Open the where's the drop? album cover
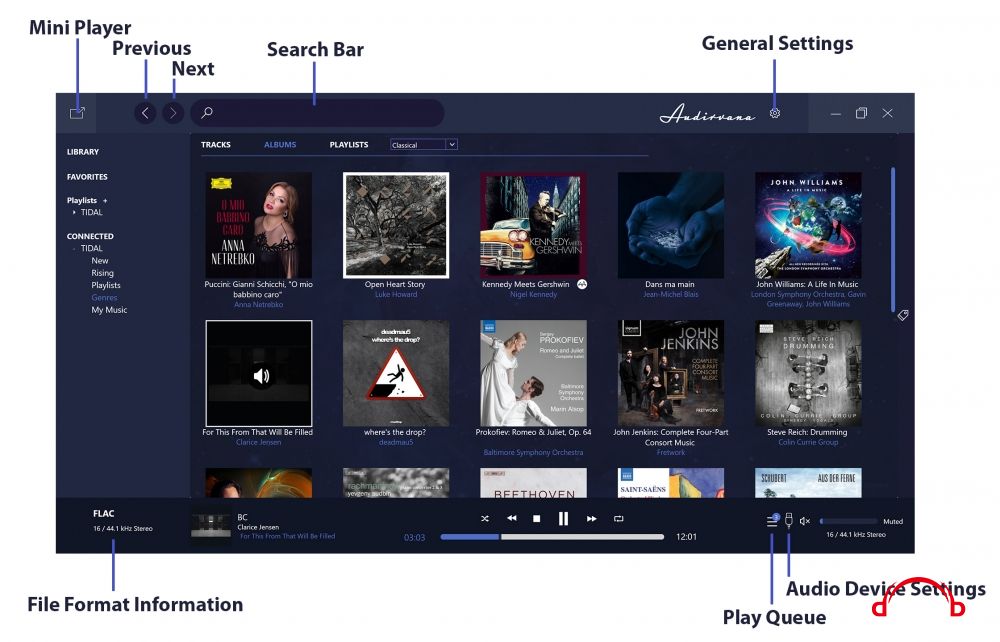1000x642 pixels. pyautogui.click(x=396, y=373)
